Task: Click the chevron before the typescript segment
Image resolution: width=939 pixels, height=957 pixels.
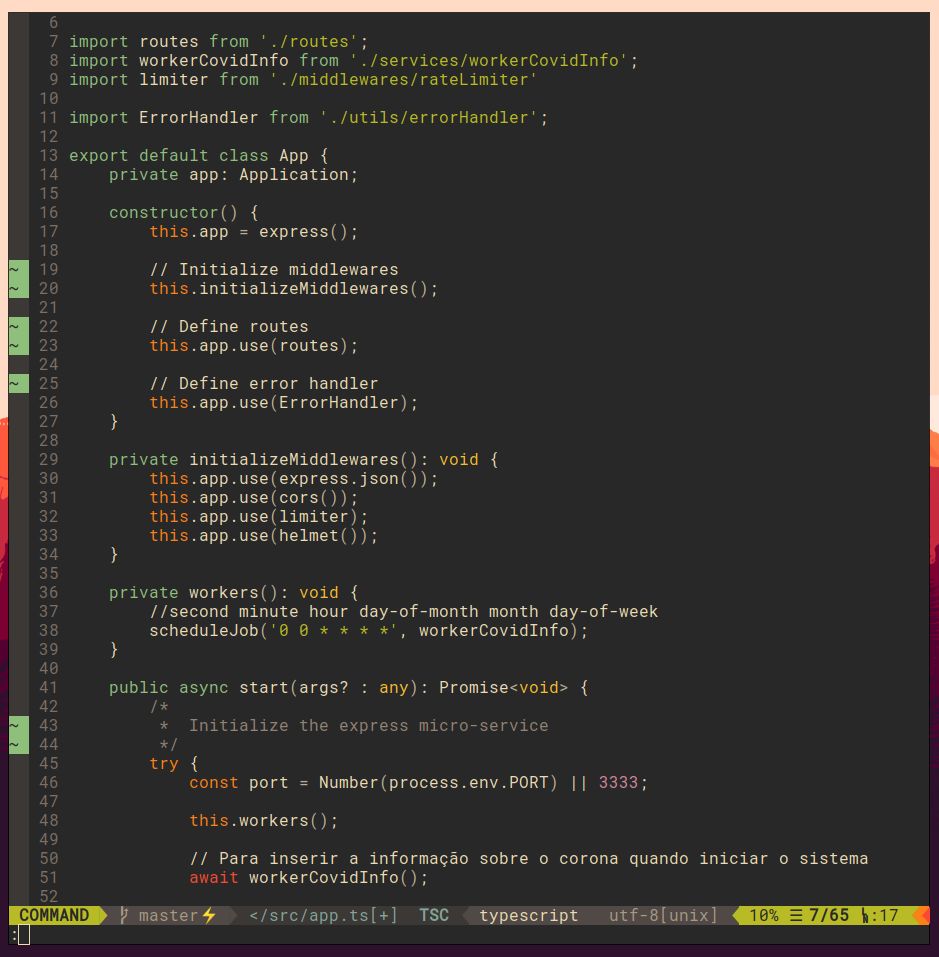Action: (x=466, y=915)
